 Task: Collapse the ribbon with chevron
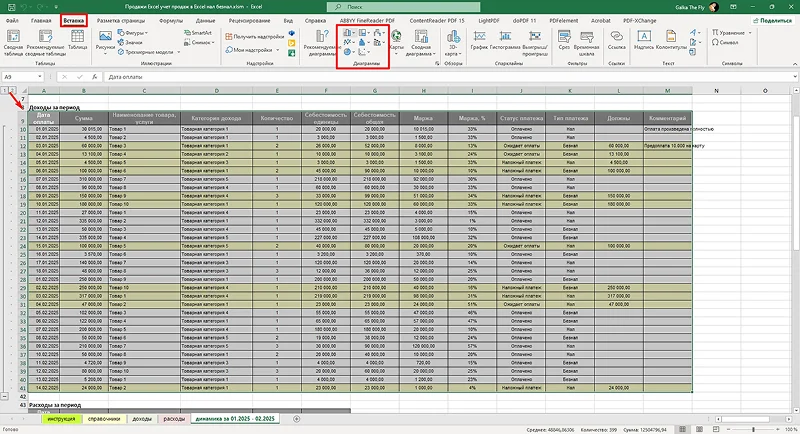click(x=795, y=64)
